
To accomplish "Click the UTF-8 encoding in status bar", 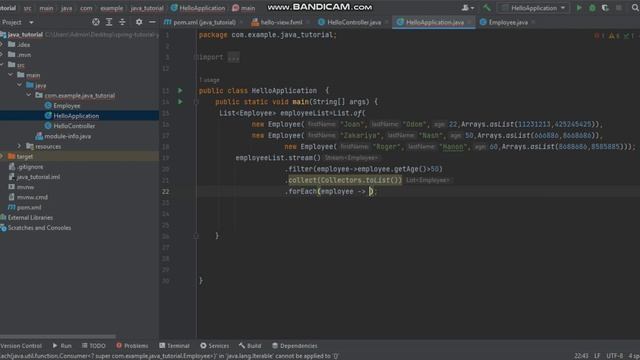I will [614, 356].
